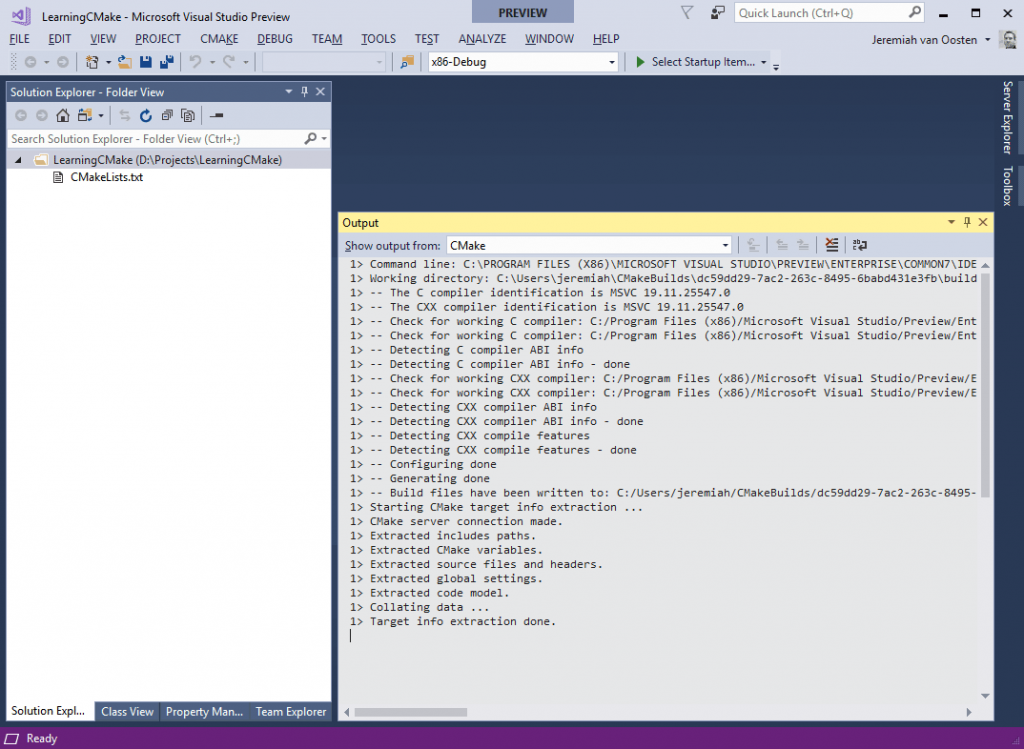Open the user account dropdown arrow
Screen dimensions: 1024x749
[987, 39]
